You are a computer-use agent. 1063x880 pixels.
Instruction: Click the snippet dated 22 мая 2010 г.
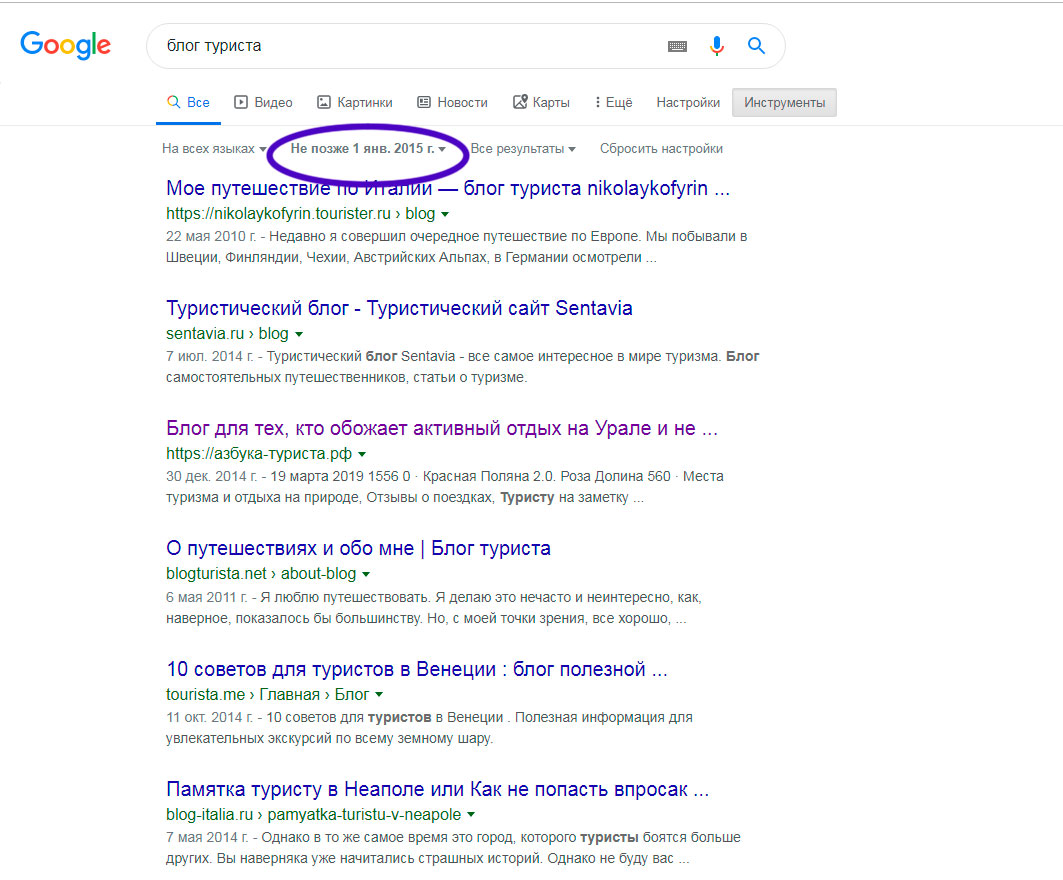(456, 247)
